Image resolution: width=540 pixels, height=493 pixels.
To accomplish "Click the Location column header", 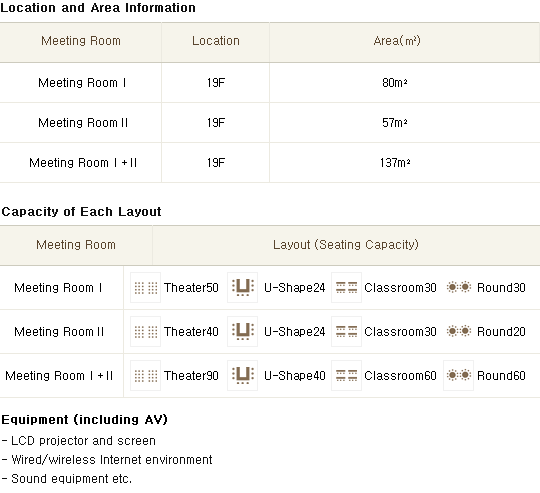I will pyautogui.click(x=216, y=41).
